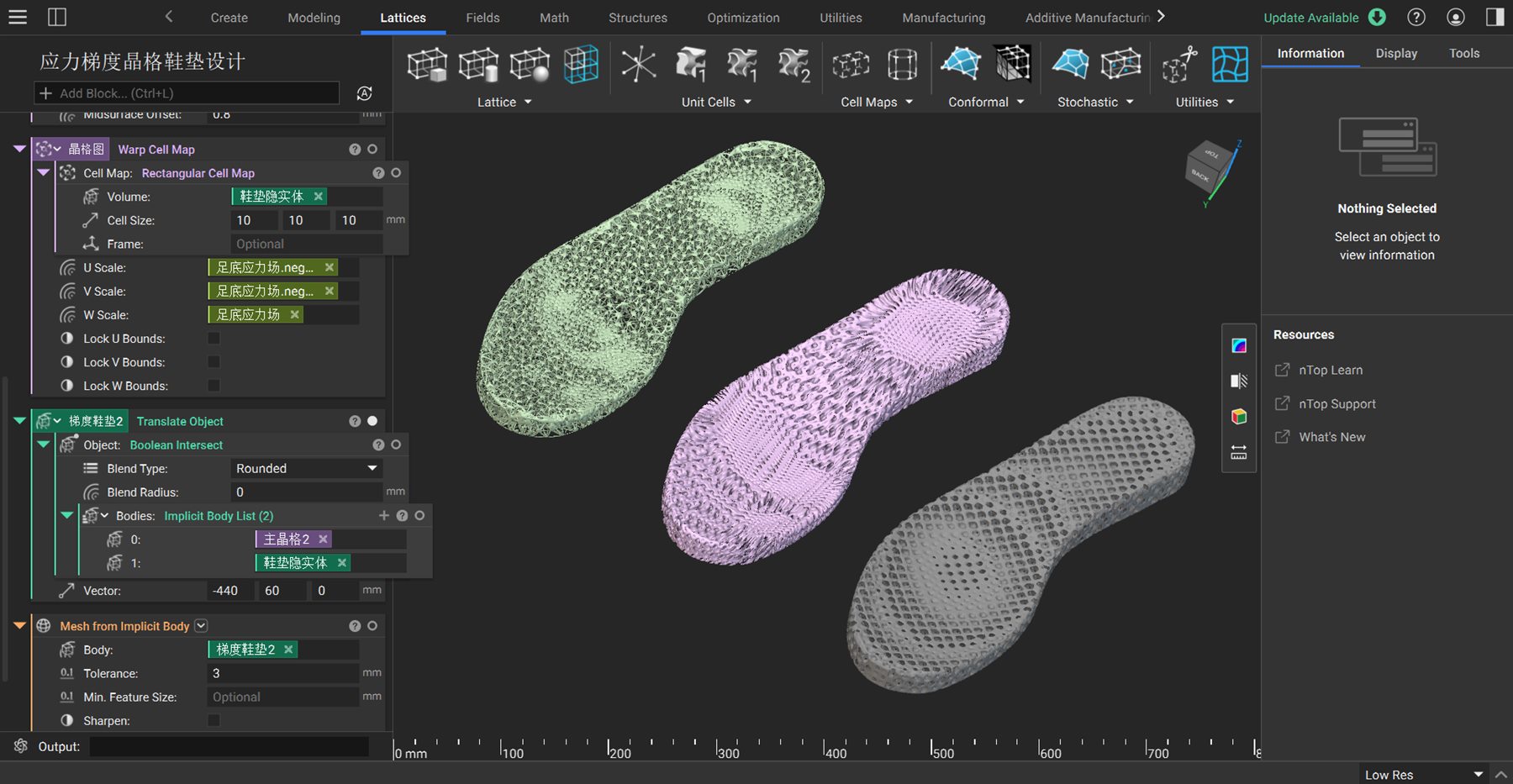Image resolution: width=1513 pixels, height=784 pixels.
Task: Open the hamburger main menu
Action: tap(18, 17)
